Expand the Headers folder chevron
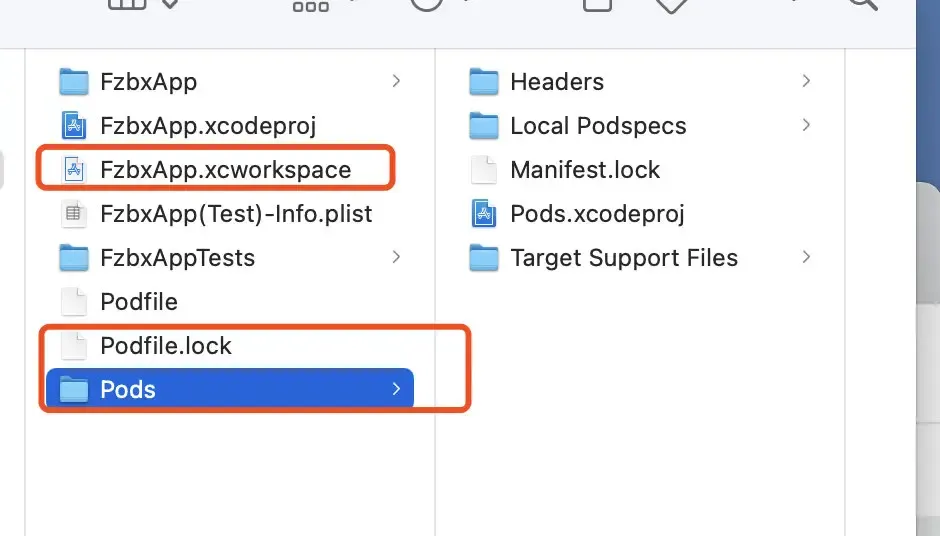This screenshot has width=940, height=536. pos(806,81)
